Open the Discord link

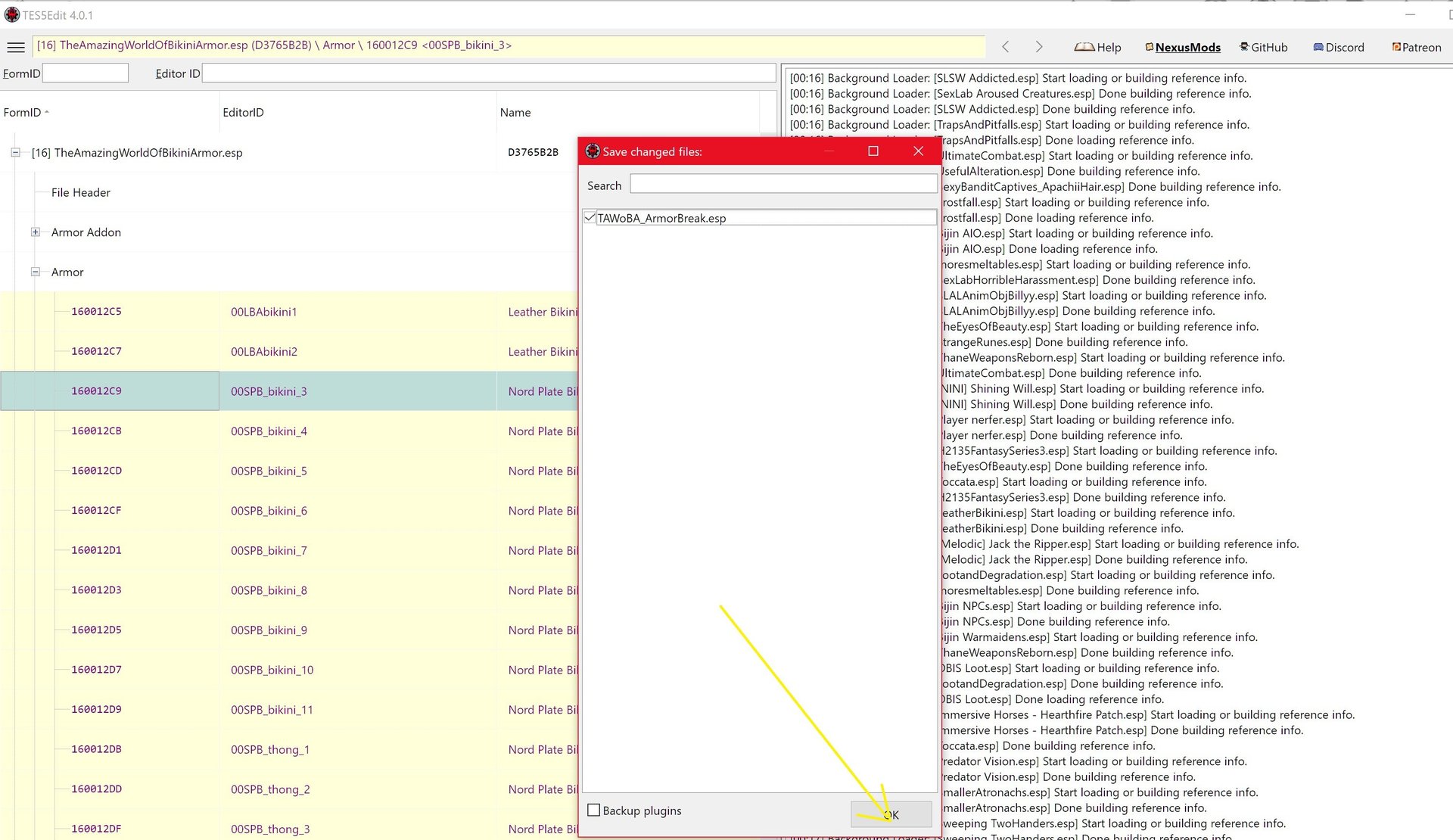(1339, 47)
